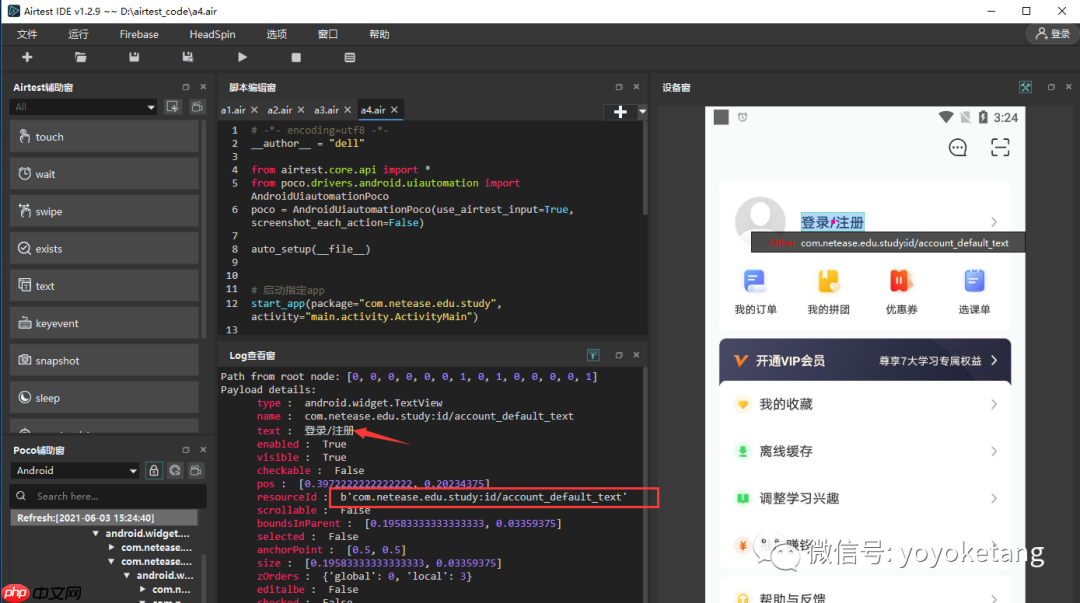Collapse the android.widget tree node
The width and height of the screenshot is (1080, 603).
(97, 534)
